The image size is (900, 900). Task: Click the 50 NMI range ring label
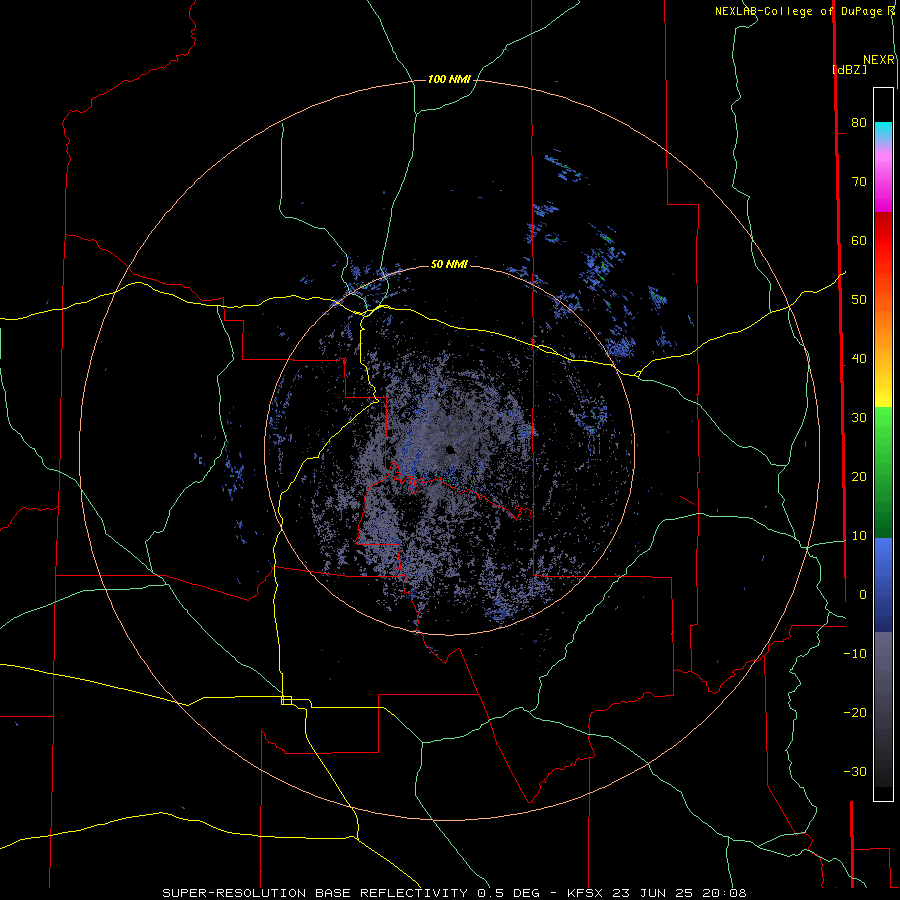pyautogui.click(x=449, y=265)
